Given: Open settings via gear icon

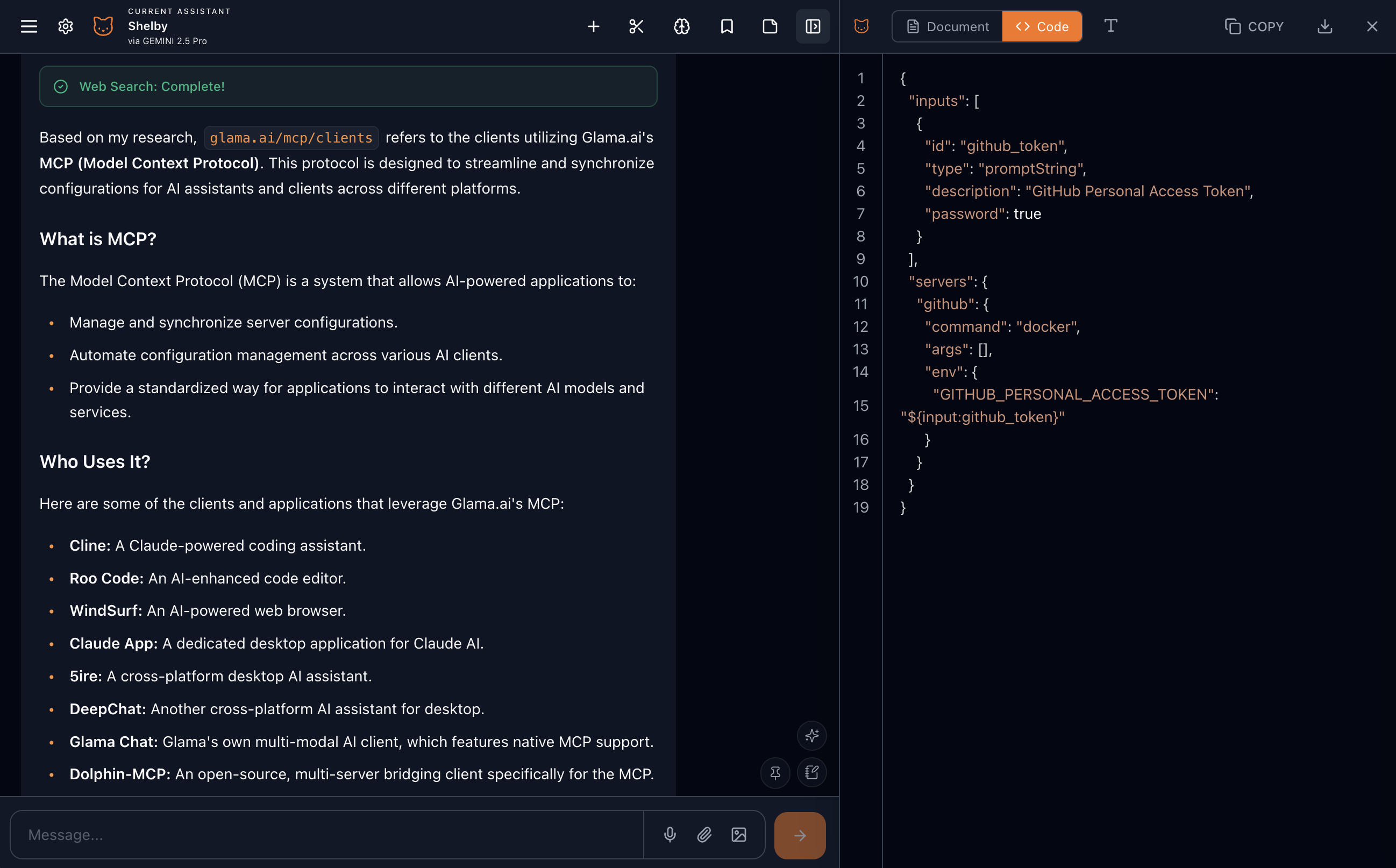Looking at the screenshot, I should tap(66, 26).
